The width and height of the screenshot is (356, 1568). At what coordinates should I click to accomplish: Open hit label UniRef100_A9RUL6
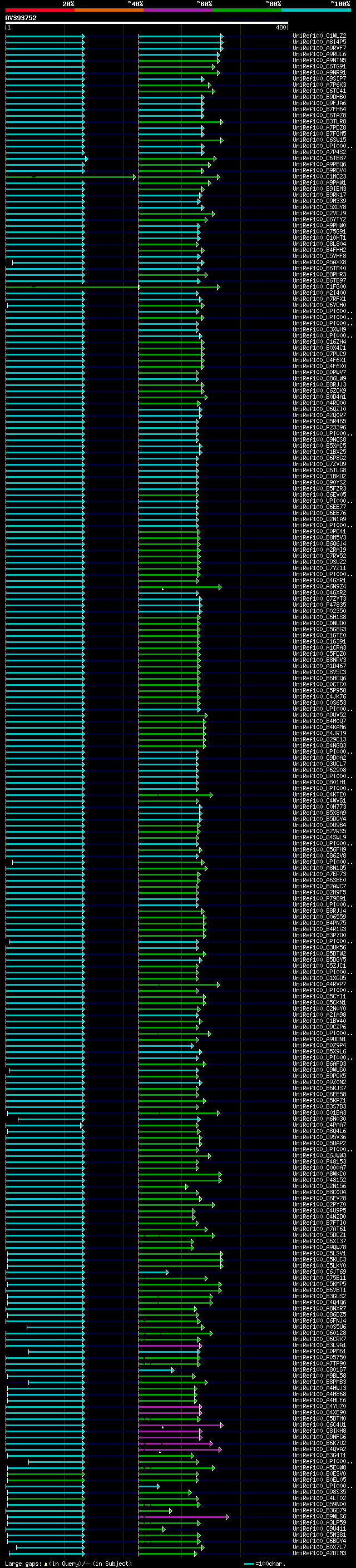319,54
